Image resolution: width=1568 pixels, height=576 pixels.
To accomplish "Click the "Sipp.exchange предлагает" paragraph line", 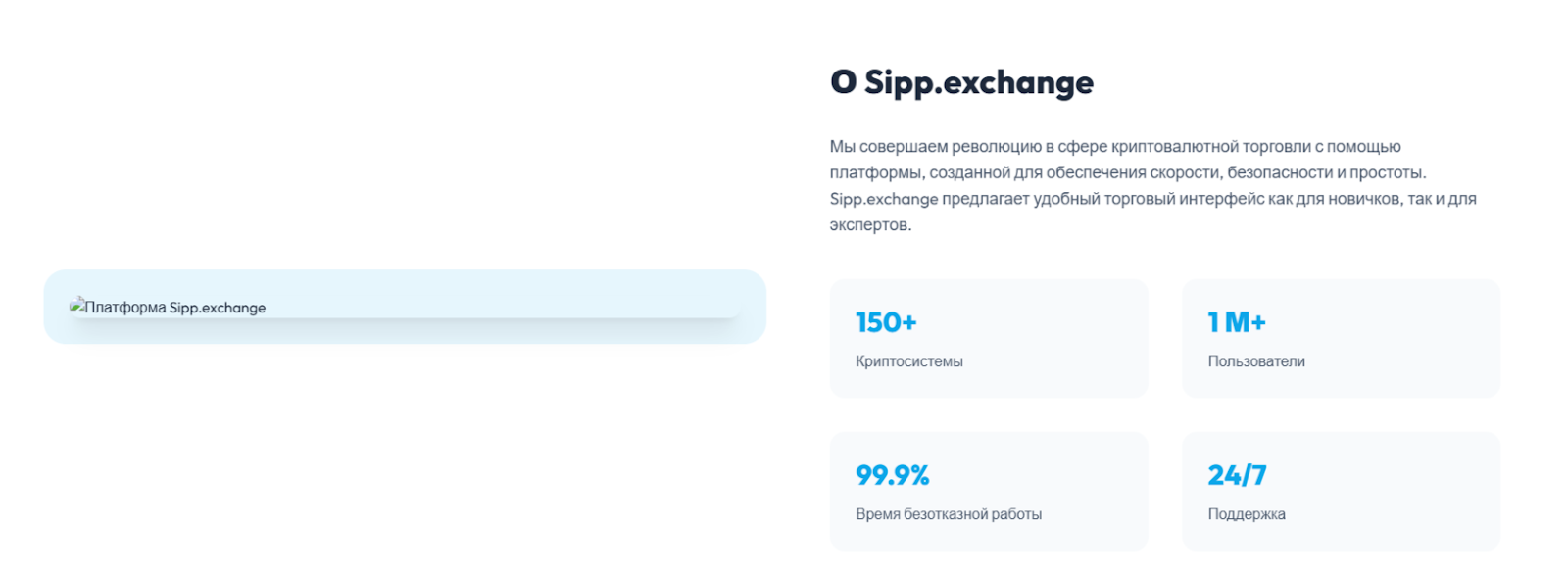I will [1152, 199].
